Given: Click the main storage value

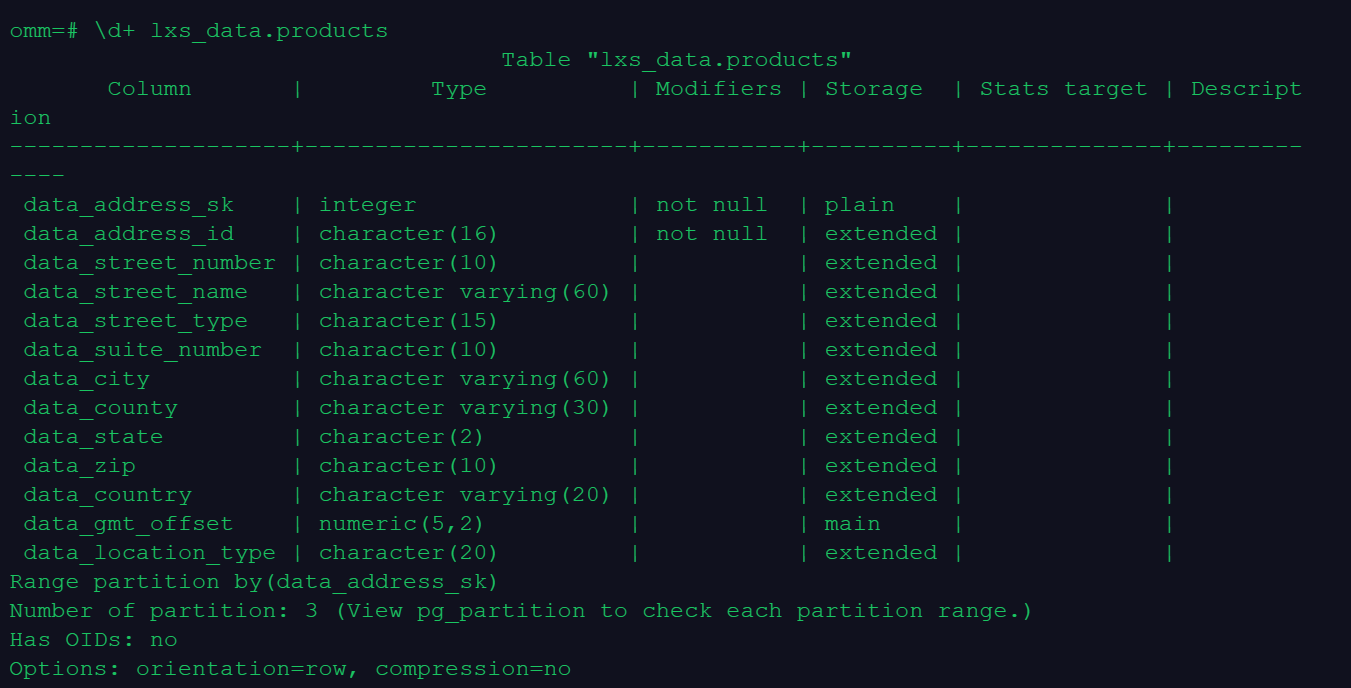Looking at the screenshot, I should click(852, 524).
